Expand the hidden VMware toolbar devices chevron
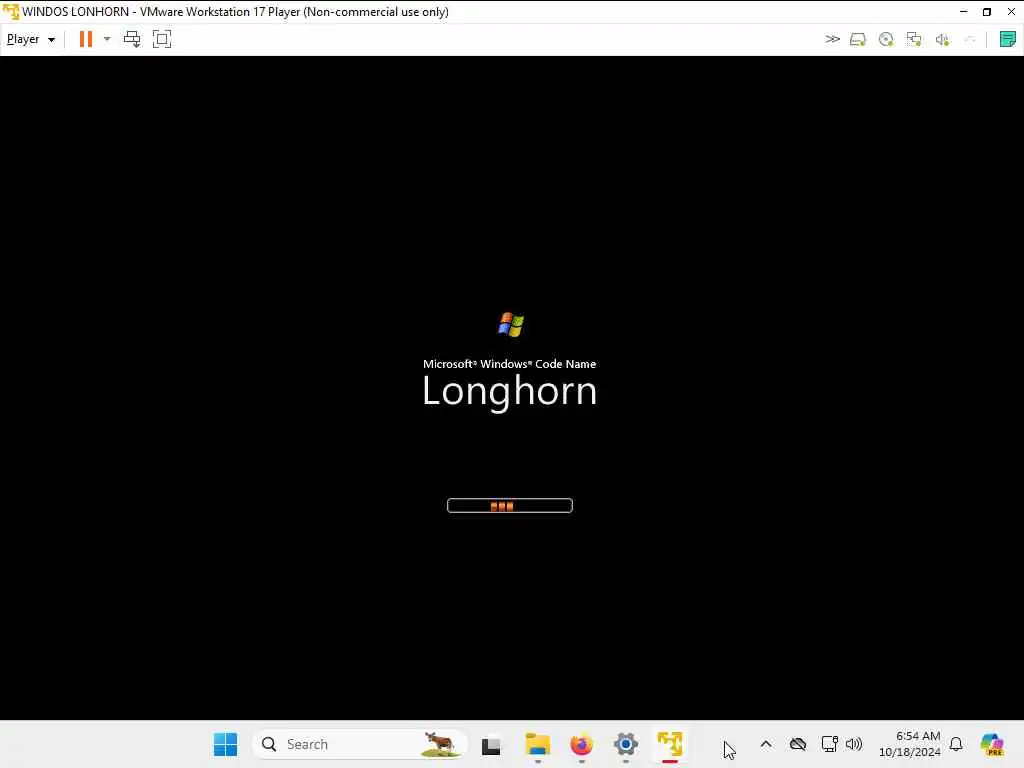 click(832, 39)
